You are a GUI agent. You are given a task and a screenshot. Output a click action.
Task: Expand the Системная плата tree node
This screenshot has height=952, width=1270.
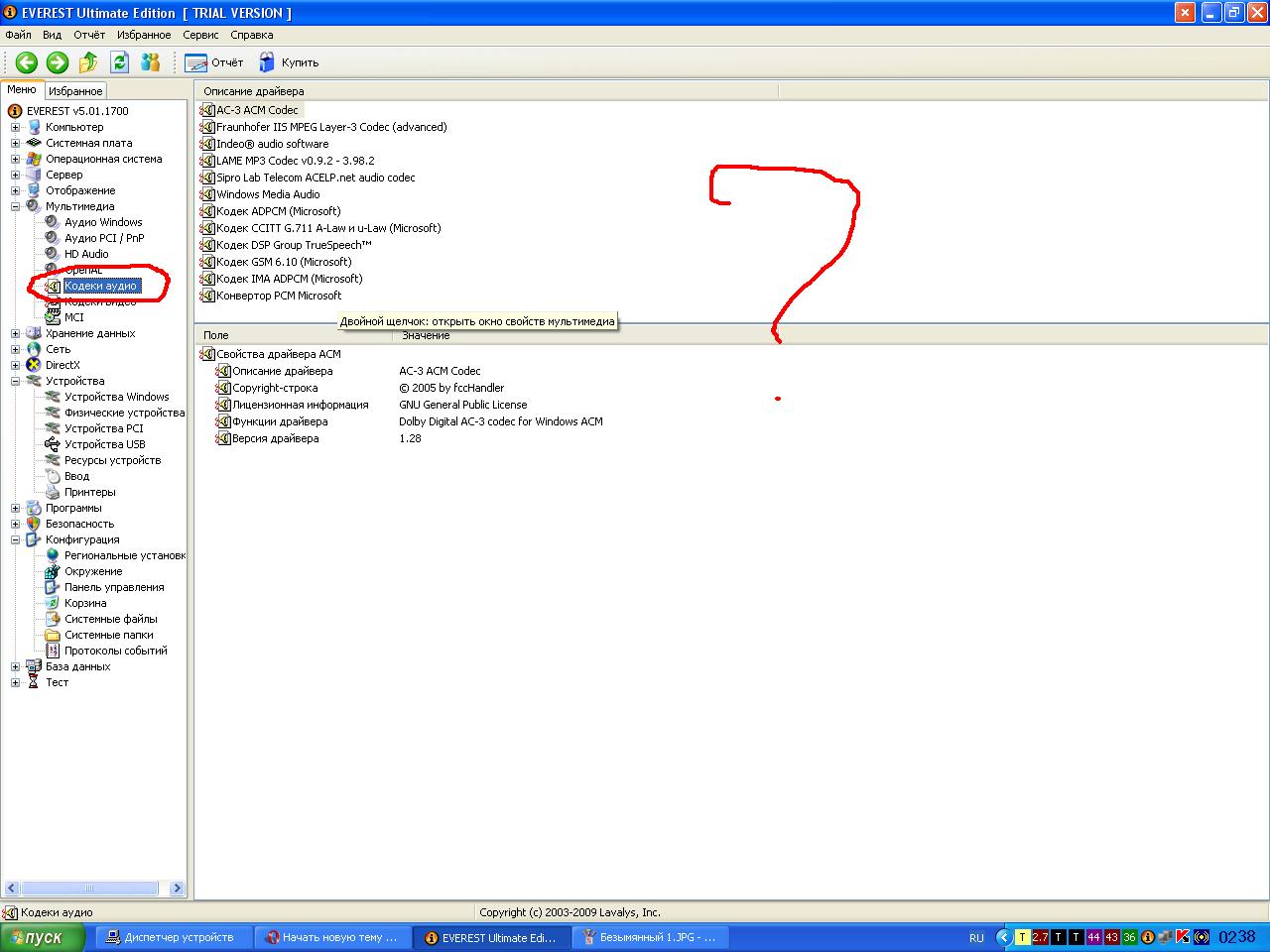[15, 143]
